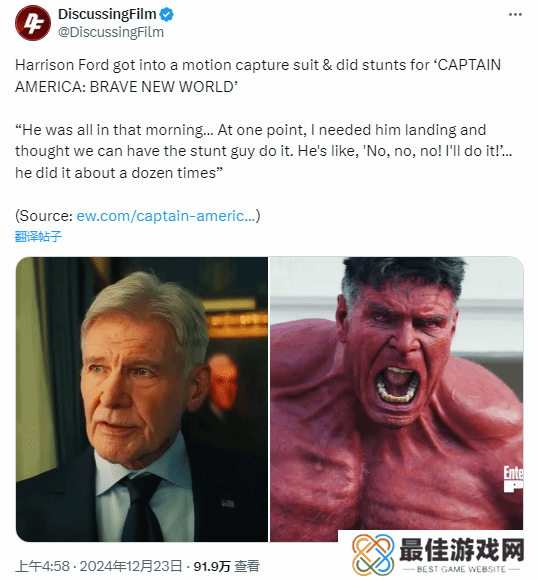The height and width of the screenshot is (580, 538).
Task: Click the 最佳游戏网 knot logo icon
Action: tap(373, 554)
